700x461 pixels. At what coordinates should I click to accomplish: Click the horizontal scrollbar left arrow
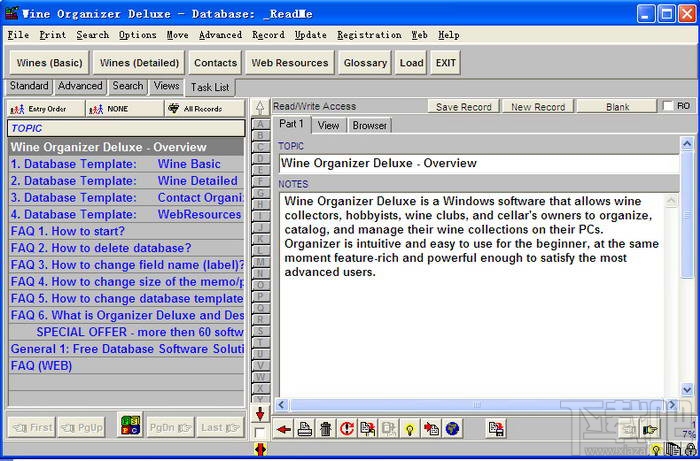pos(281,405)
